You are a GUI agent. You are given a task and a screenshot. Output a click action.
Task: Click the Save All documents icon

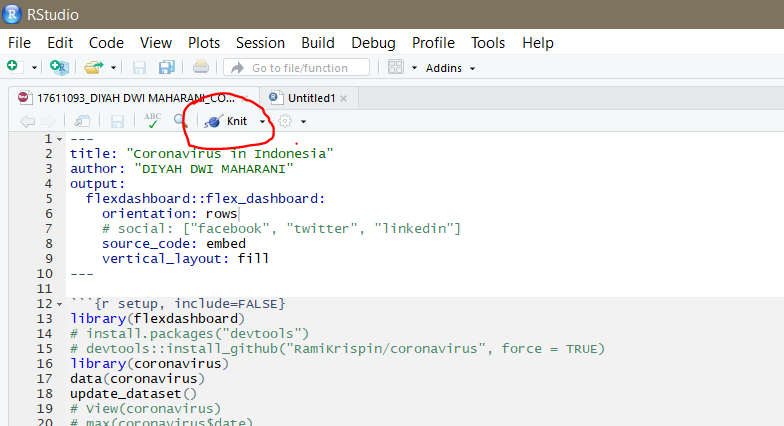pyautogui.click(x=166, y=67)
